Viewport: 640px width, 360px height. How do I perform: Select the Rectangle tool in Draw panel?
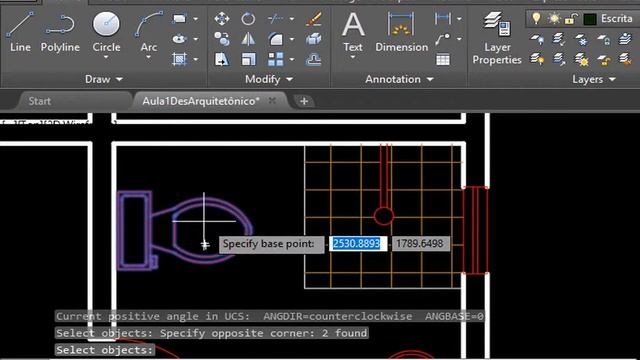coord(179,19)
